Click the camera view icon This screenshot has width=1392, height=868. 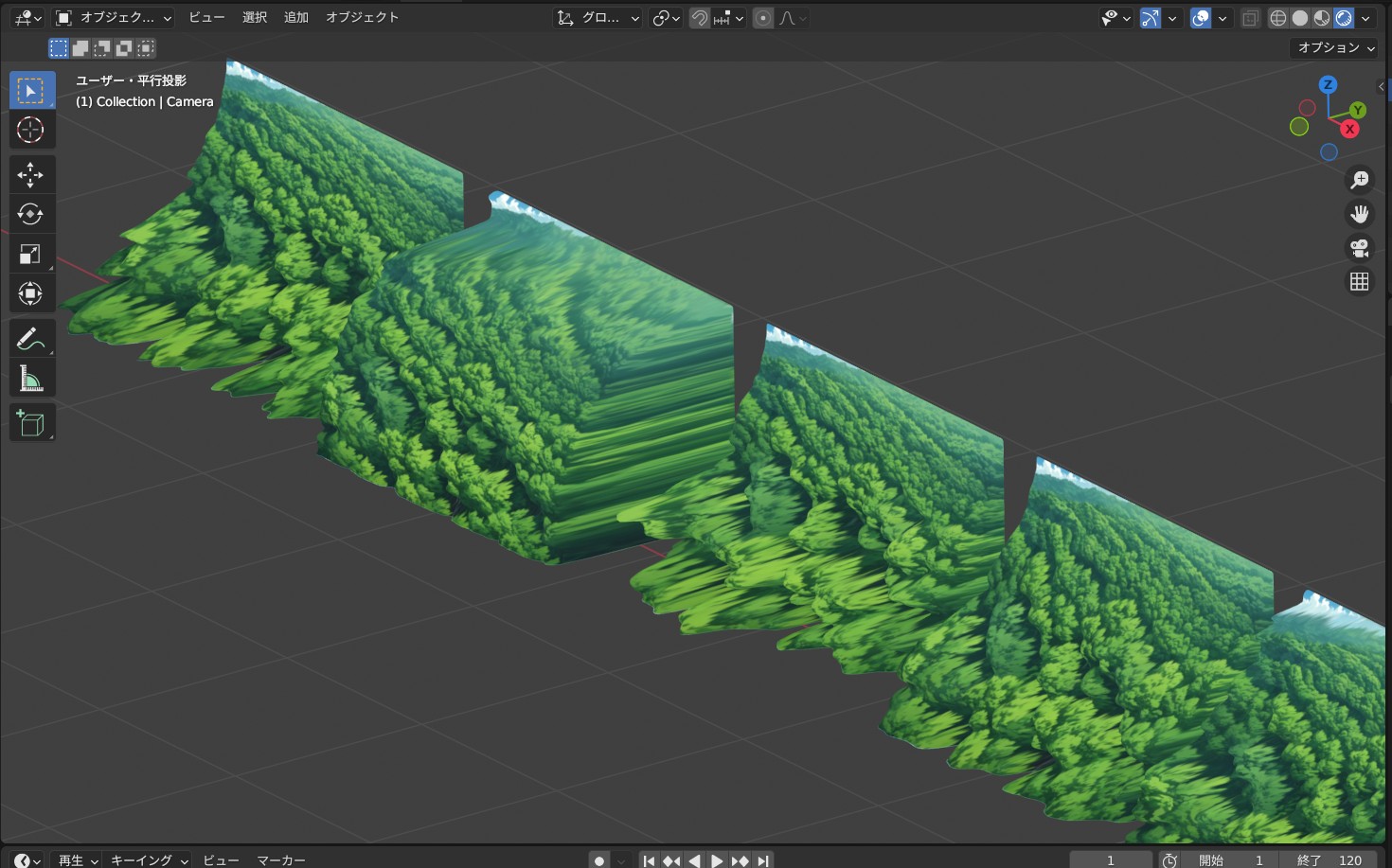[x=1360, y=248]
